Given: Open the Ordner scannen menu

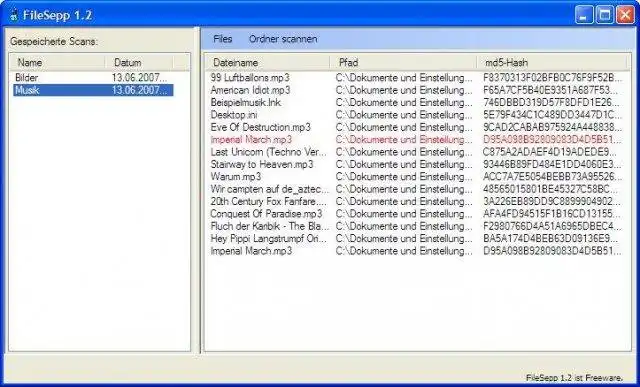Looking at the screenshot, I should pos(283,39).
